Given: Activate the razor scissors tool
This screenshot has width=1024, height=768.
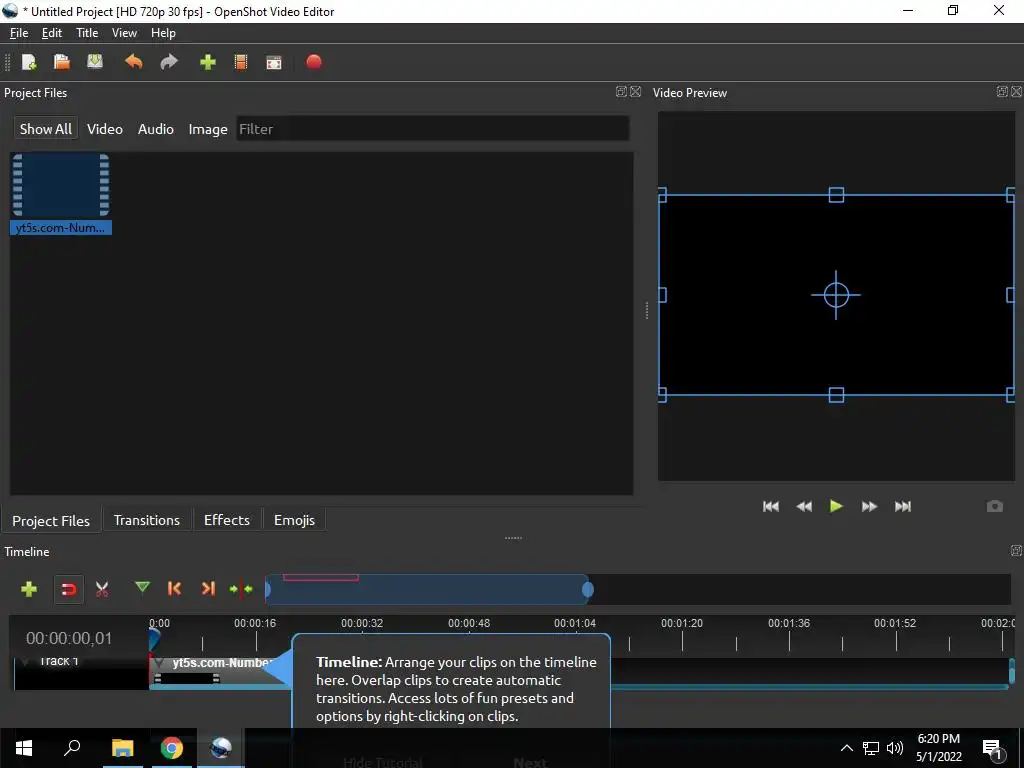Looking at the screenshot, I should point(102,589).
